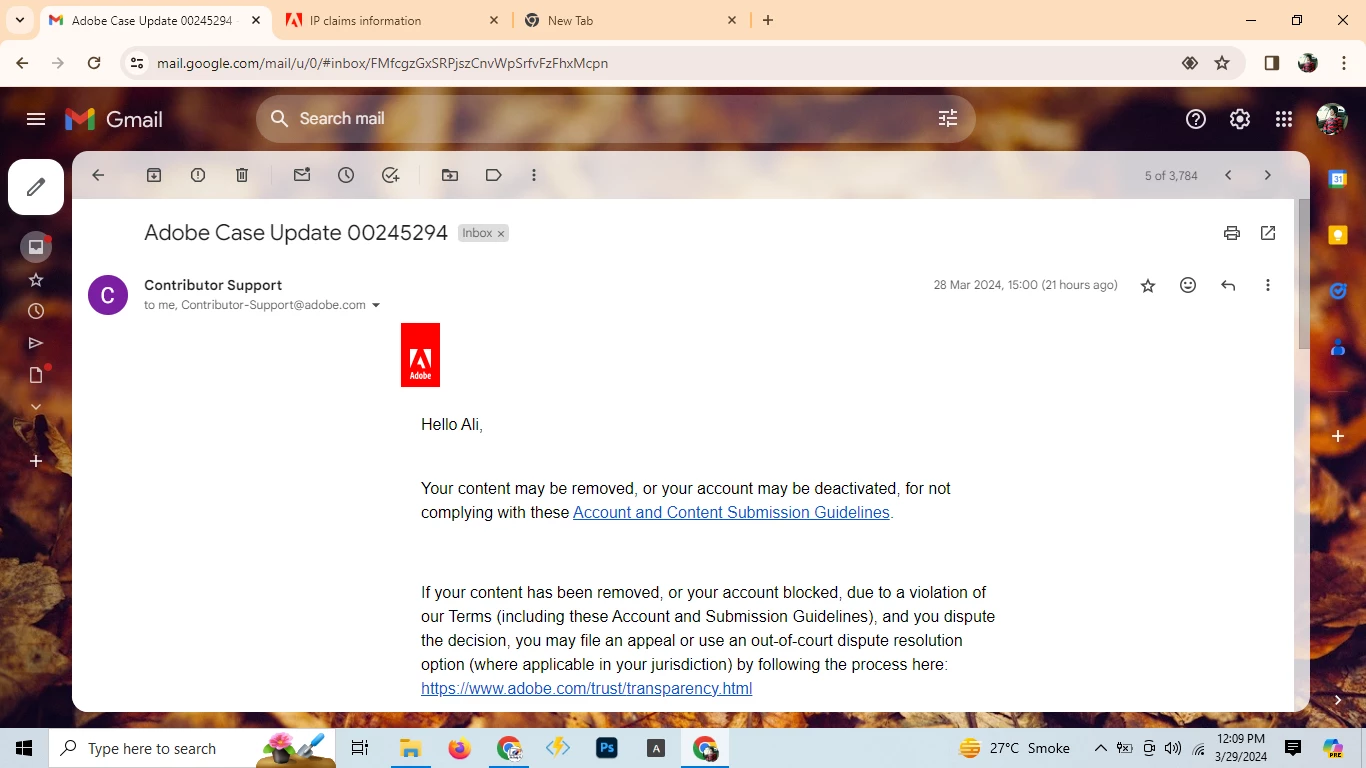Print the email conversation
Image resolution: width=1366 pixels, height=768 pixels.
click(x=1232, y=233)
